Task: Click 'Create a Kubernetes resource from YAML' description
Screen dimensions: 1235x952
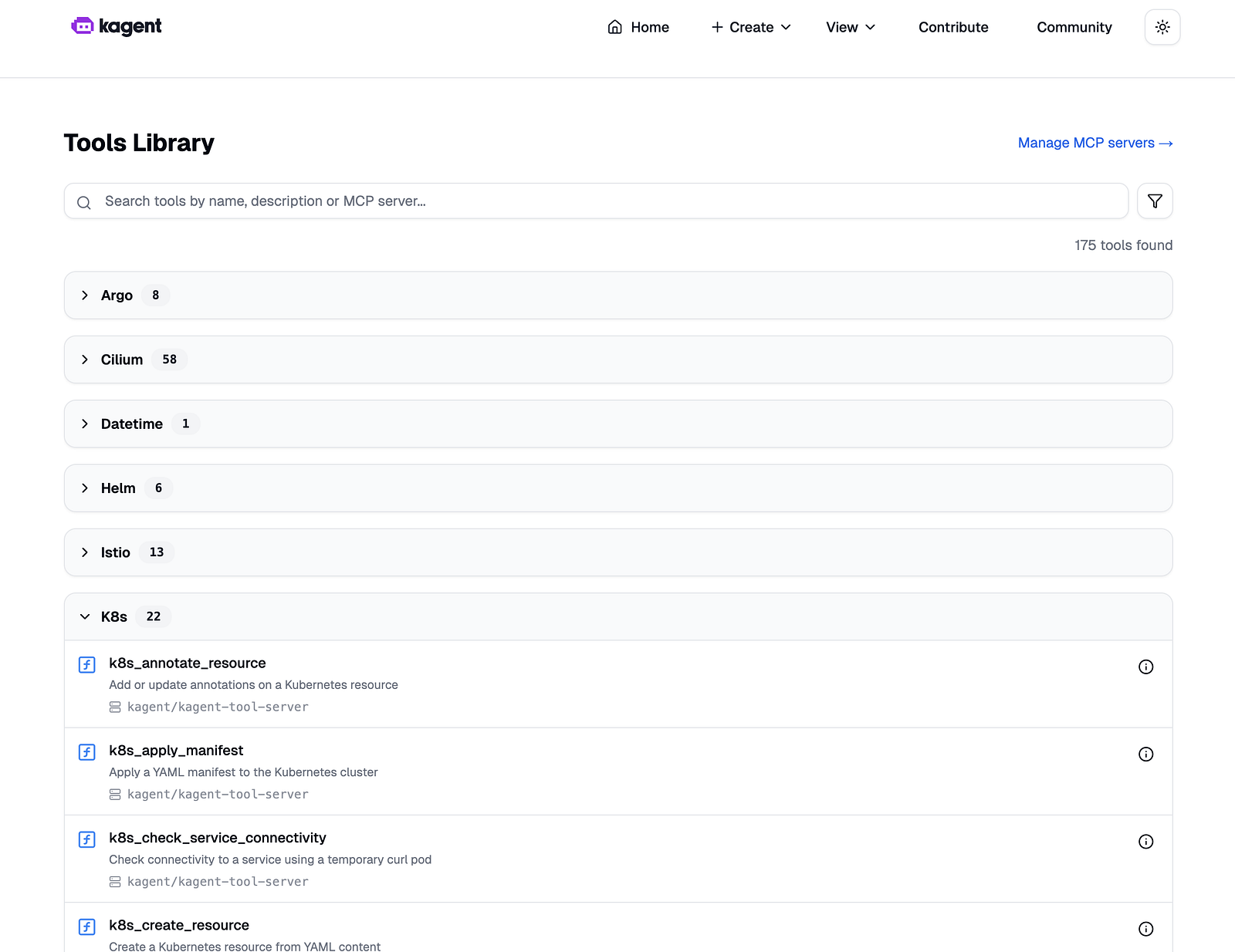Action: tap(245, 946)
